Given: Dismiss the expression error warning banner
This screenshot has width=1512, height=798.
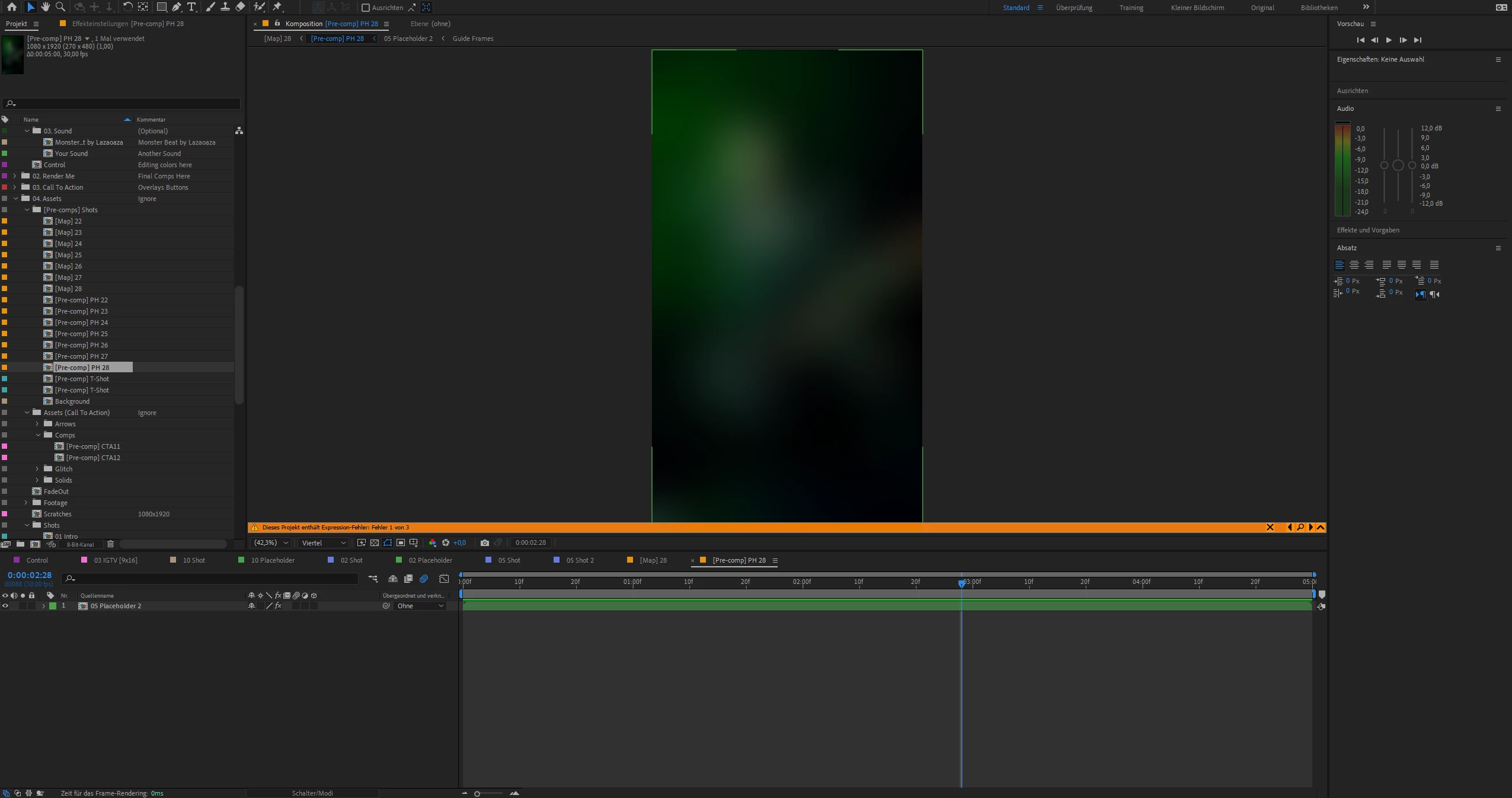Looking at the screenshot, I should [1270, 527].
